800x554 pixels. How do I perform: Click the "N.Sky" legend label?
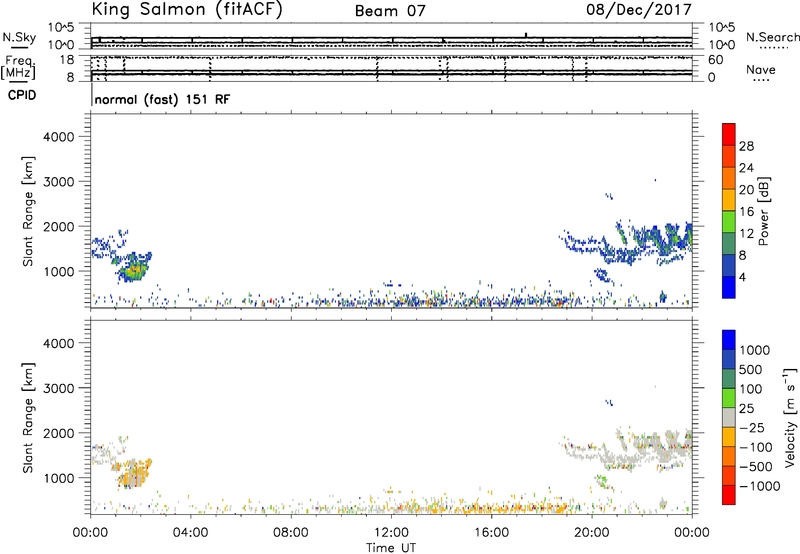19,37
